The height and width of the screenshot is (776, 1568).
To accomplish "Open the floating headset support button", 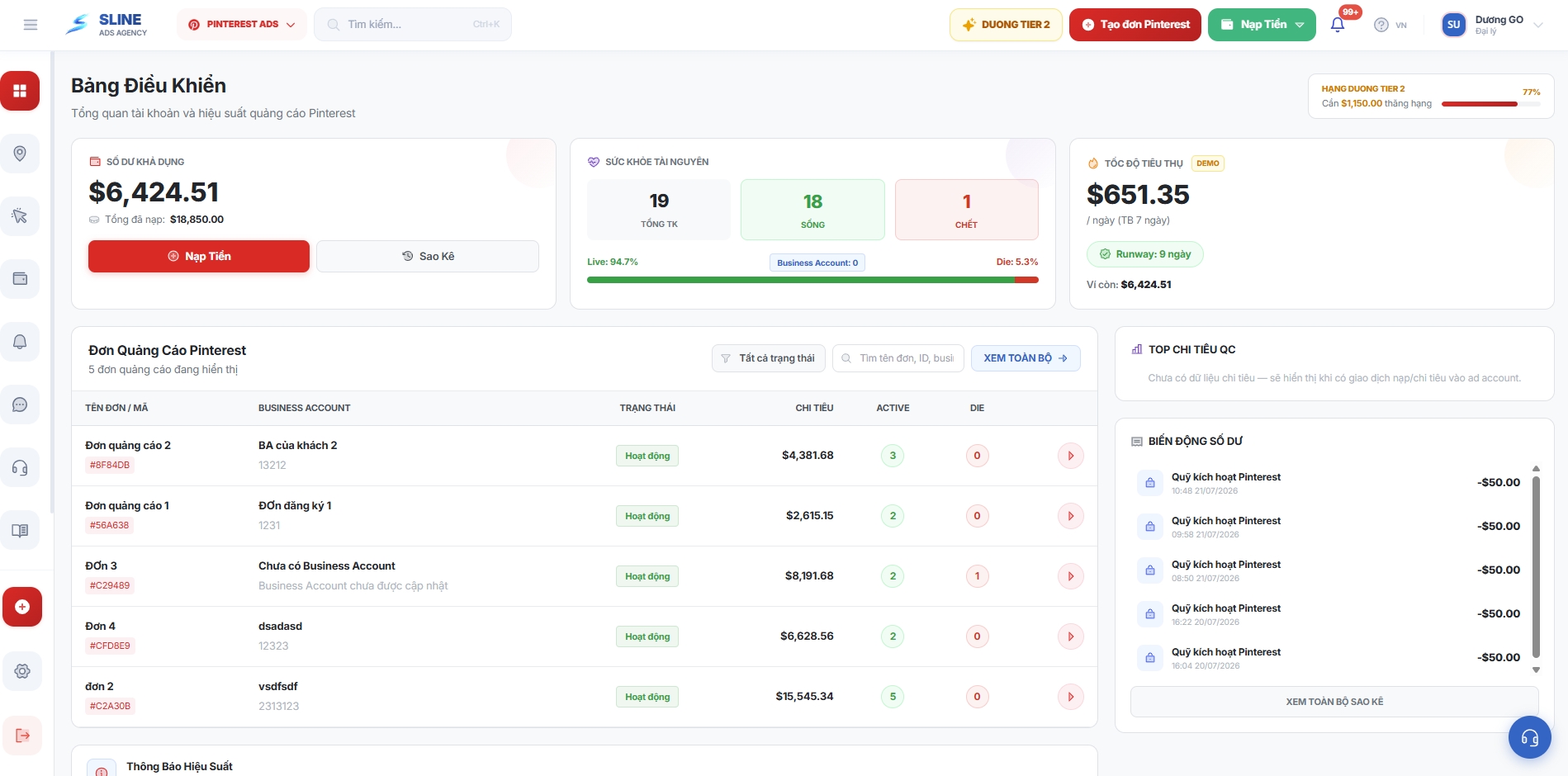I will [x=1530, y=737].
